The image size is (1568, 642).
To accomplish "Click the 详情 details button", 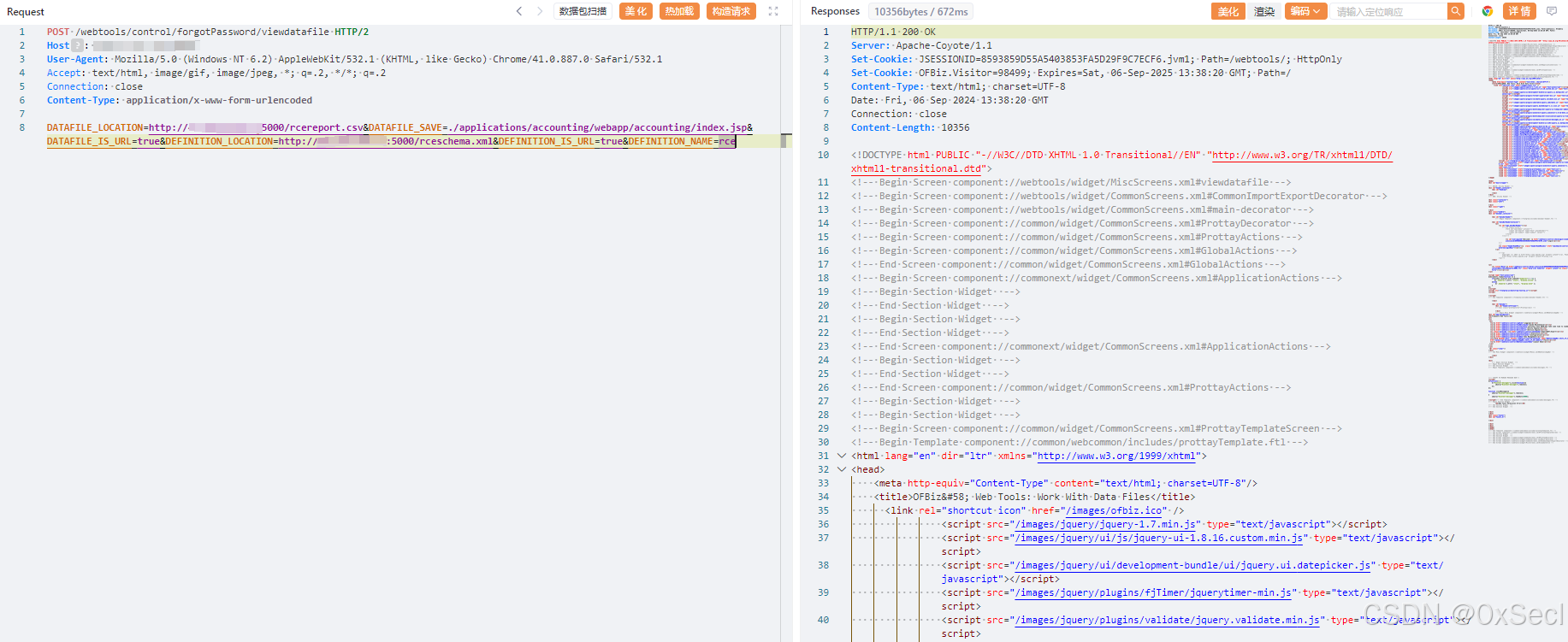I will pos(1519,11).
